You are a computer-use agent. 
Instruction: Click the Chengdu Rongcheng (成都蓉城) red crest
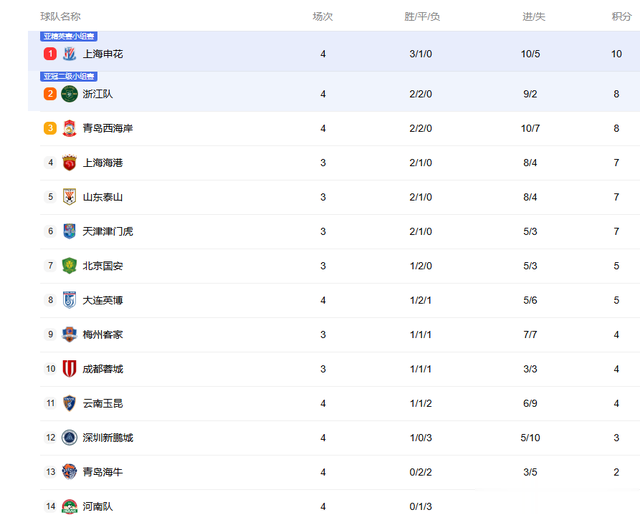click(x=69, y=369)
